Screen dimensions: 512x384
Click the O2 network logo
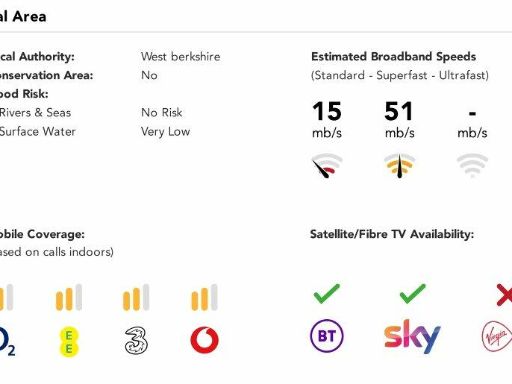7,341
